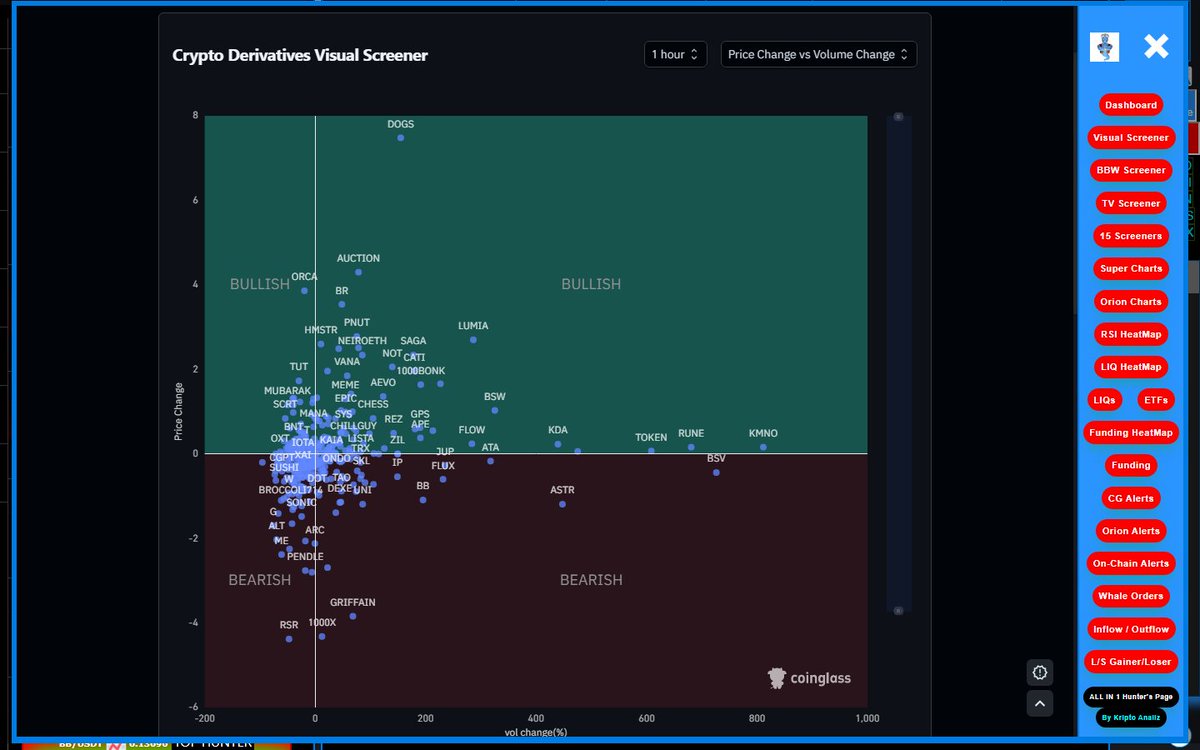Open the L/S Gainer/Loser page
The width and height of the screenshot is (1200, 750).
(1131, 662)
